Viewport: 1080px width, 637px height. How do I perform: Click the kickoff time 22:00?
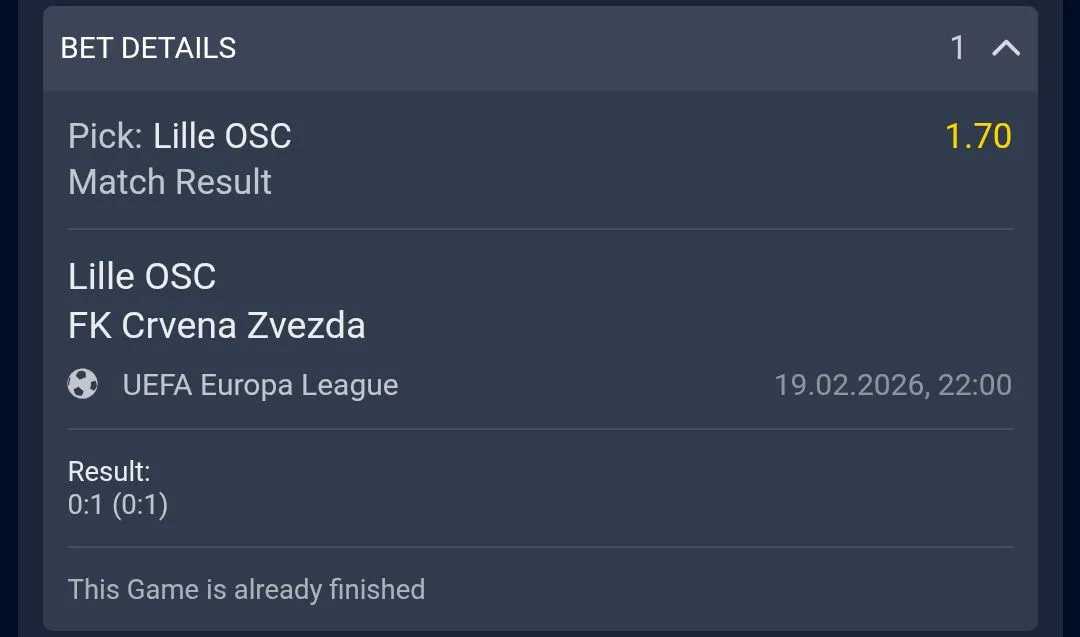pyautogui.click(x=974, y=385)
